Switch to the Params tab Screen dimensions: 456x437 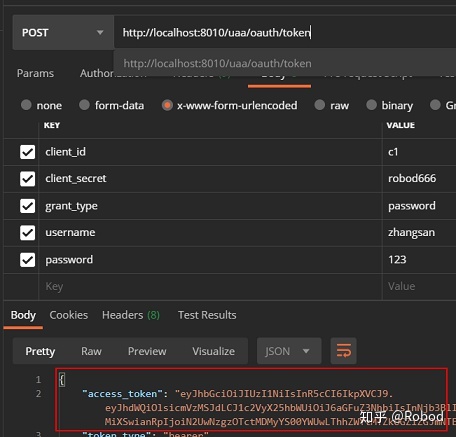click(35, 73)
